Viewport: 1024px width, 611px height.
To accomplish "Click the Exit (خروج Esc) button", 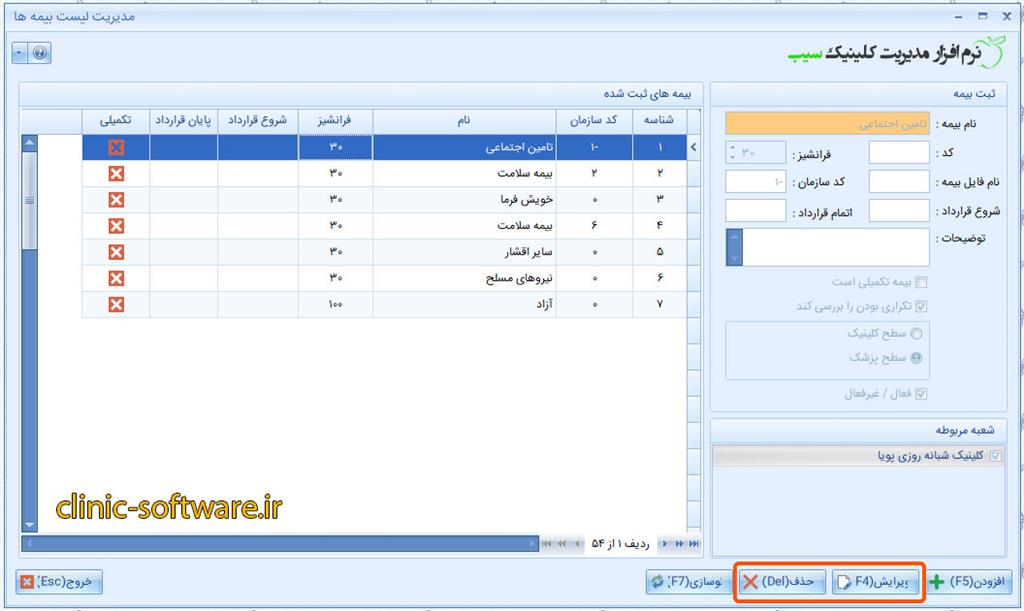I will coord(60,581).
